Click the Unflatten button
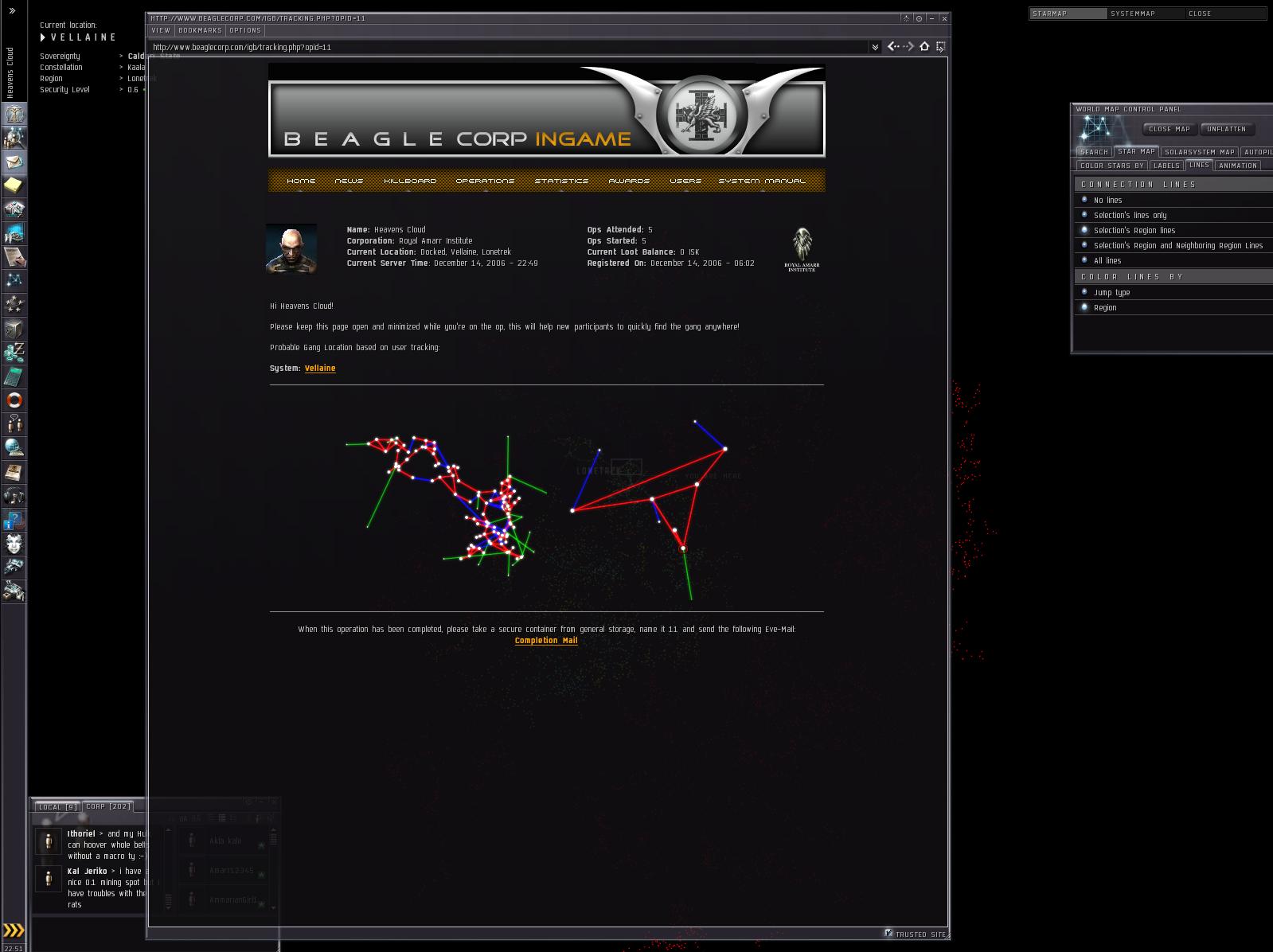The image size is (1273, 952). click(x=1226, y=129)
